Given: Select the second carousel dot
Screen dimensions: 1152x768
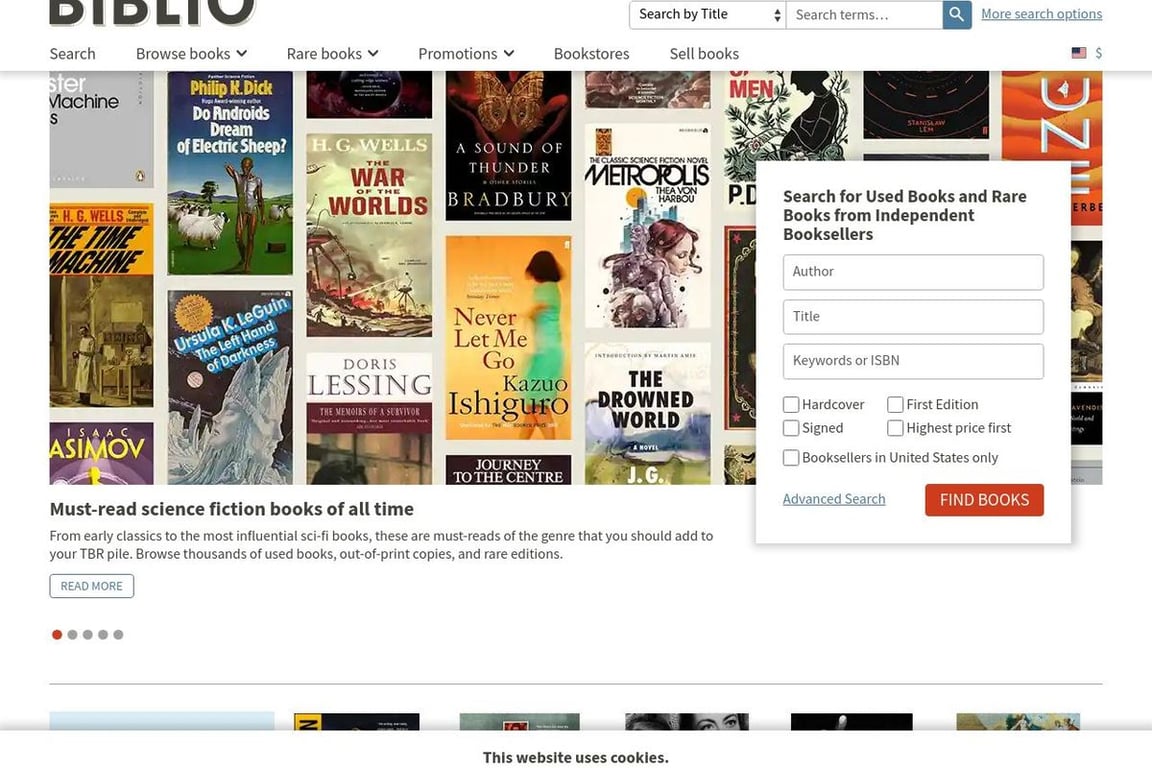Looking at the screenshot, I should click(72, 634).
